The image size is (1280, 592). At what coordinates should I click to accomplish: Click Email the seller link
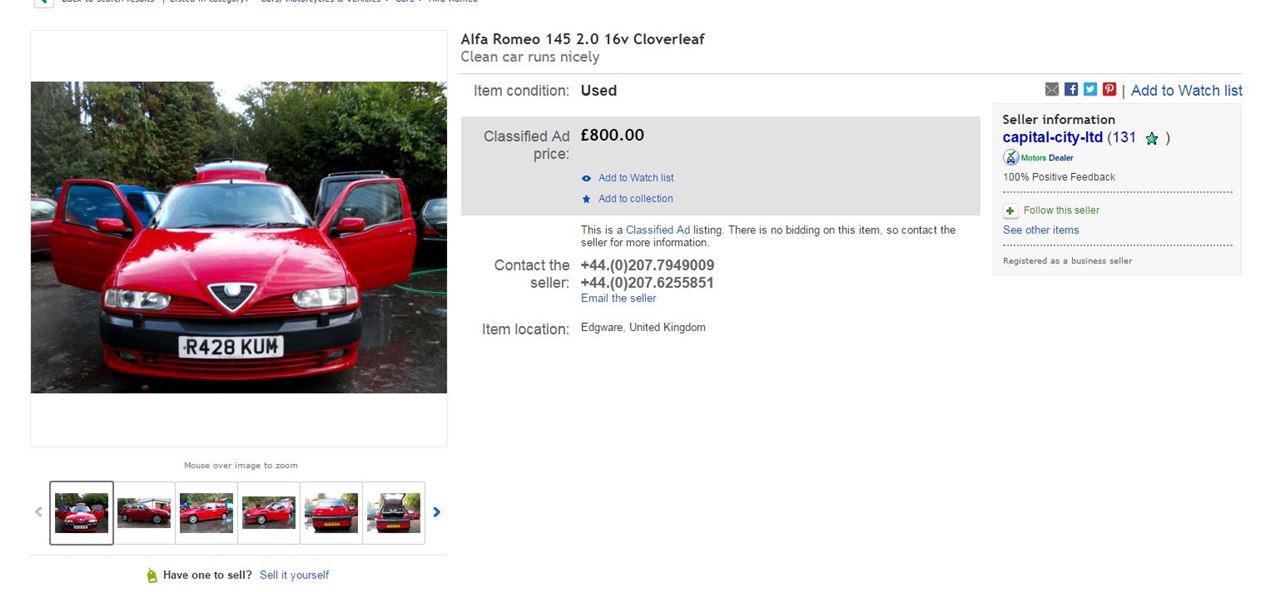[618, 298]
